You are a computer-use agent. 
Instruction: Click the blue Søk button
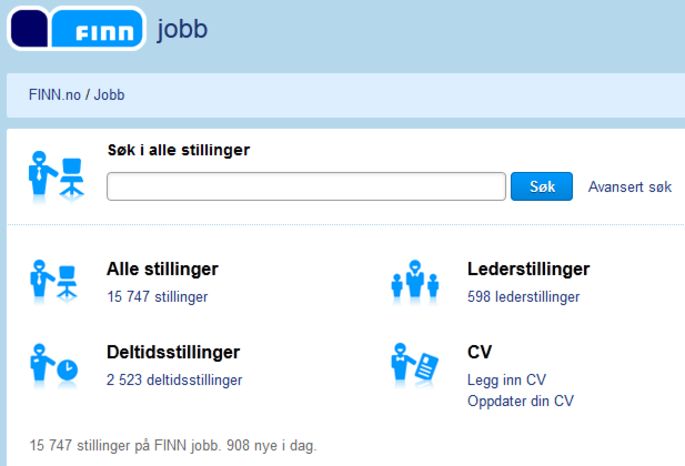(542, 186)
